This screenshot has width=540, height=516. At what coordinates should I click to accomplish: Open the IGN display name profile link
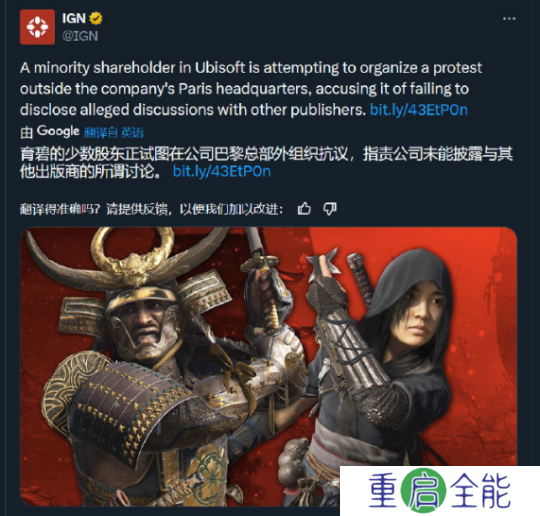coord(74,18)
